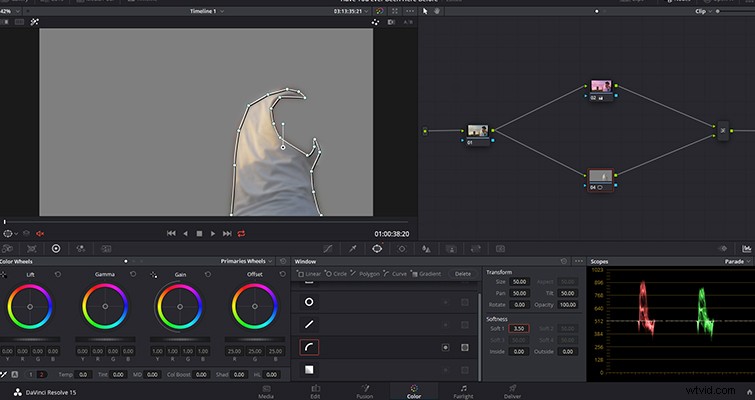Select the gradient window shape icon
This screenshot has width=755, height=400.
[x=309, y=370]
